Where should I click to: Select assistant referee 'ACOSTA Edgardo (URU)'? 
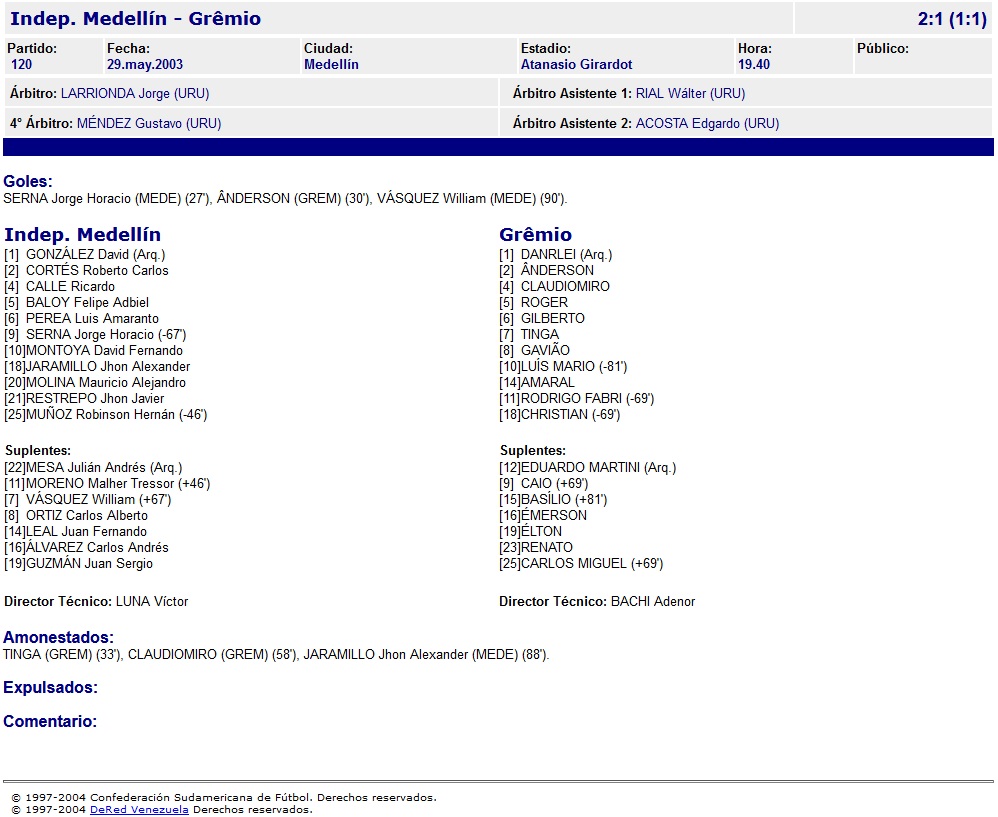[707, 123]
